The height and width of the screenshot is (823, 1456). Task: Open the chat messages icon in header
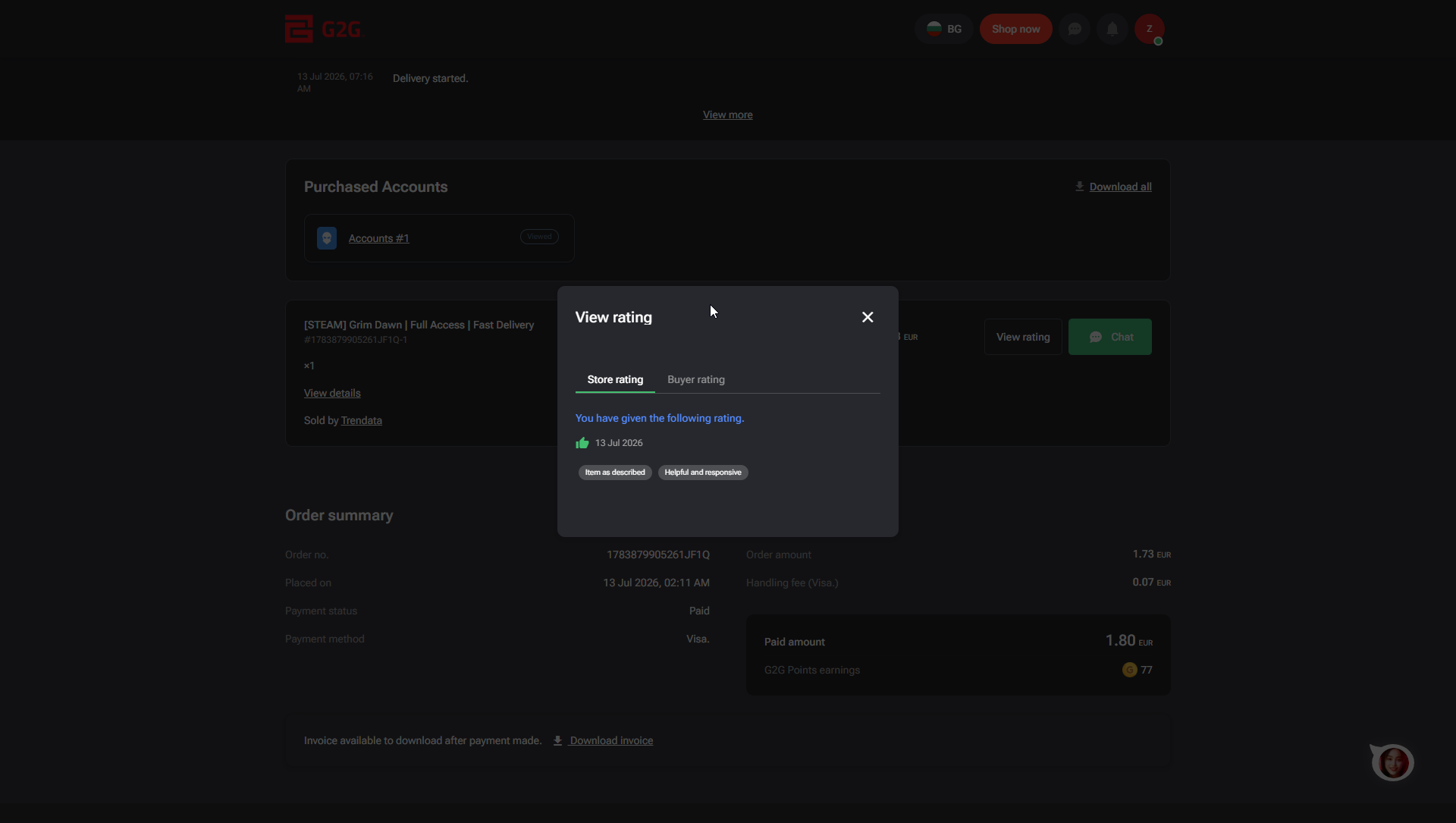pyautogui.click(x=1075, y=29)
